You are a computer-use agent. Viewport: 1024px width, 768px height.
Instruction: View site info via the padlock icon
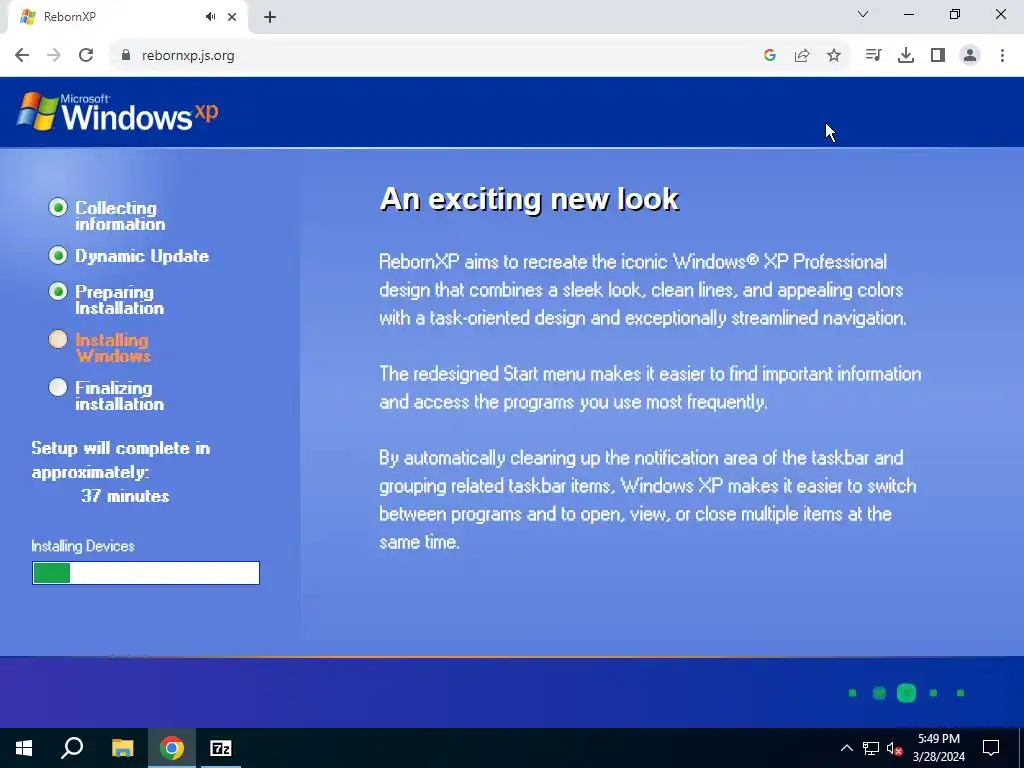click(x=126, y=55)
